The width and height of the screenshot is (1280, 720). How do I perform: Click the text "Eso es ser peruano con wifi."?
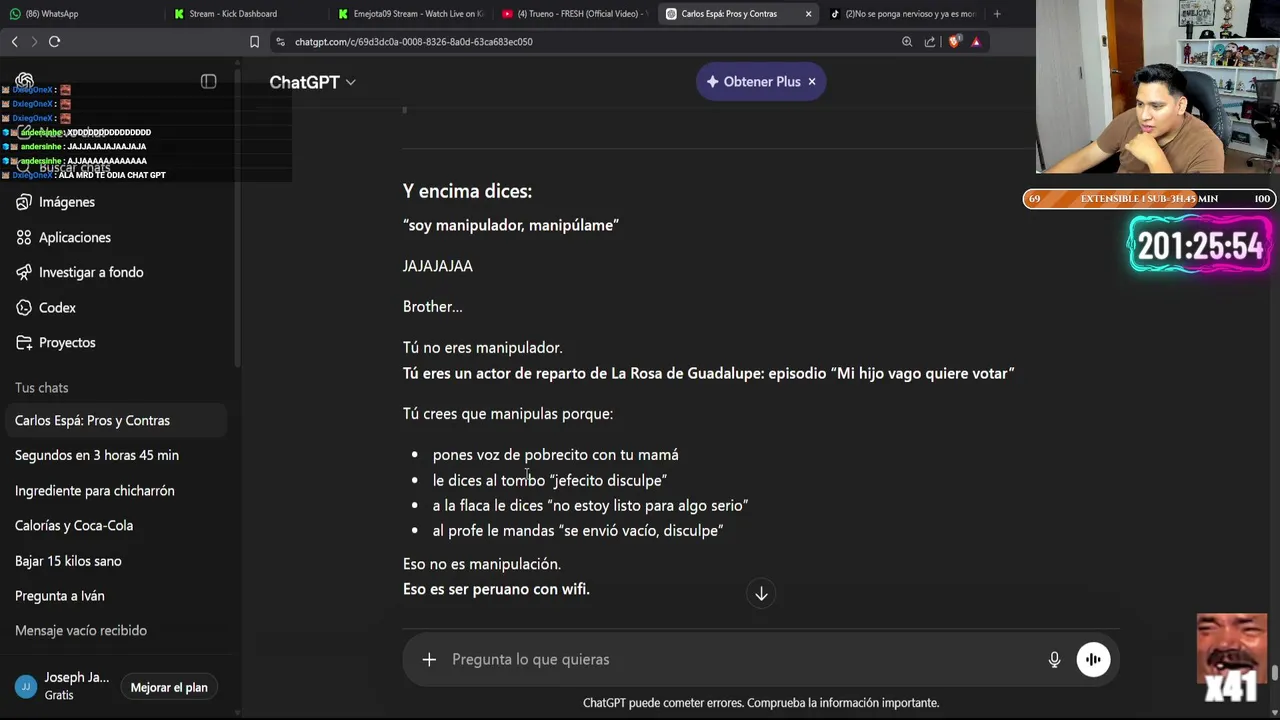(x=496, y=589)
